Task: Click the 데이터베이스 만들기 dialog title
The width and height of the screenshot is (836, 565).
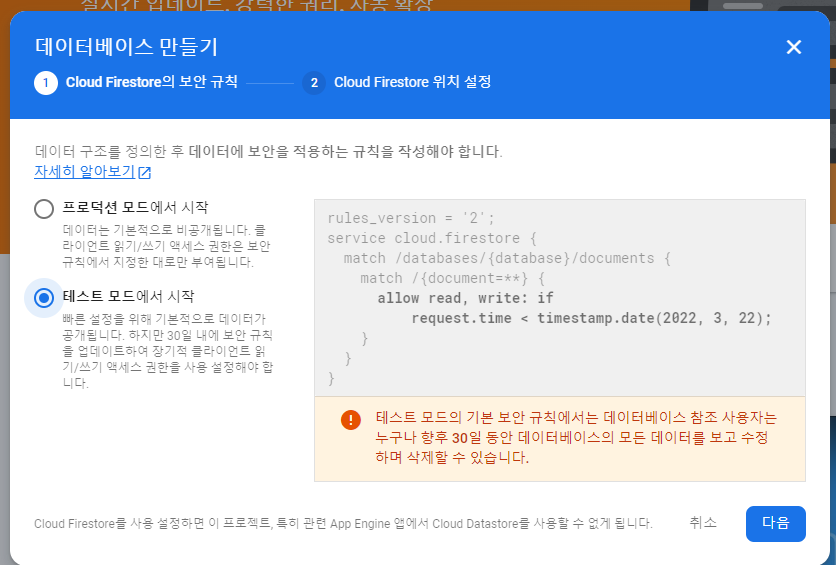Action: coord(126,47)
